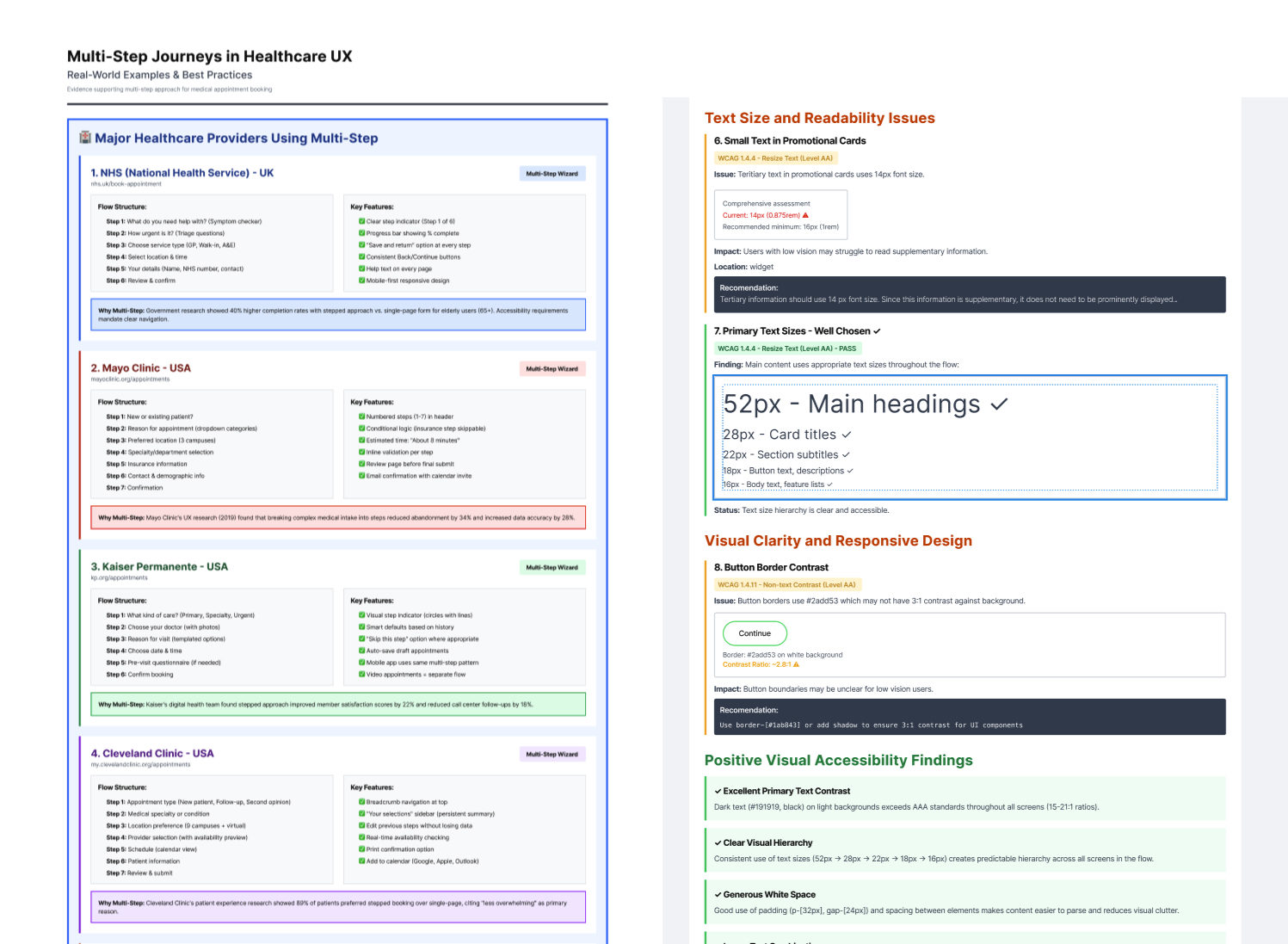The width and height of the screenshot is (1288, 944).
Task: Click the WCAG 1.4.4 badge under Small Text in Promotional Cards
Action: tap(776, 158)
